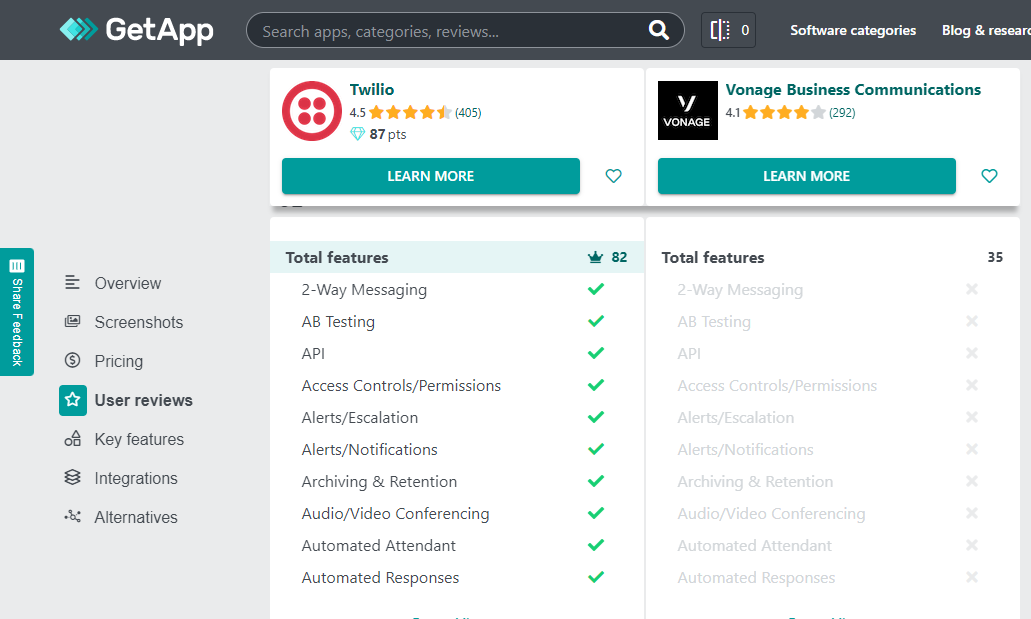Click the Pricing dollar icon
The width and height of the screenshot is (1031, 619).
pos(72,360)
